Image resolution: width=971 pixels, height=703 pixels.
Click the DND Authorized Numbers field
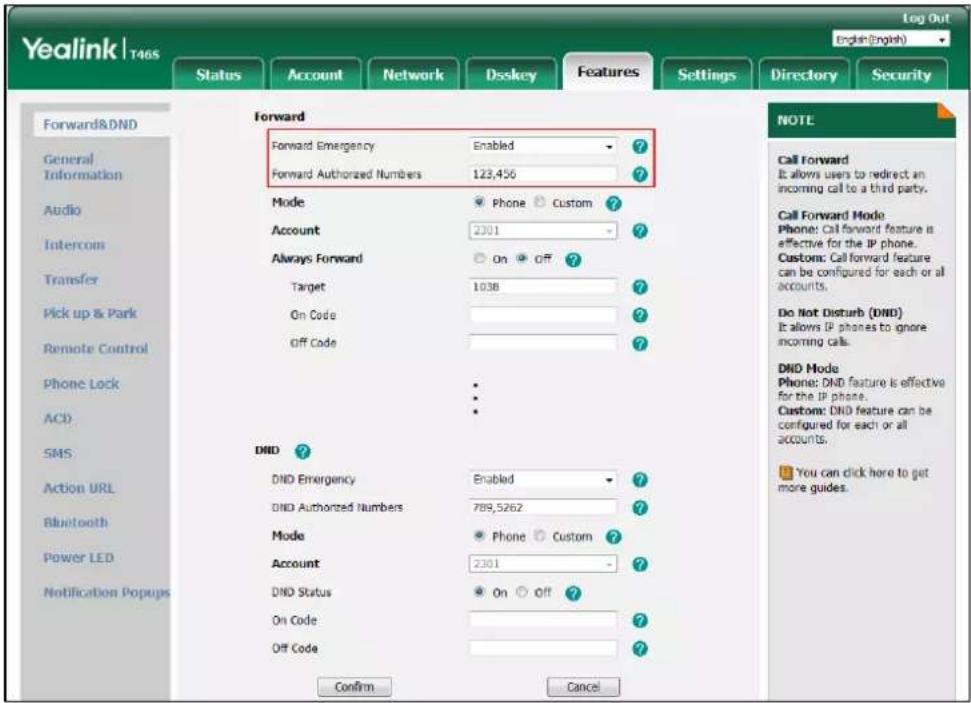(x=542, y=507)
